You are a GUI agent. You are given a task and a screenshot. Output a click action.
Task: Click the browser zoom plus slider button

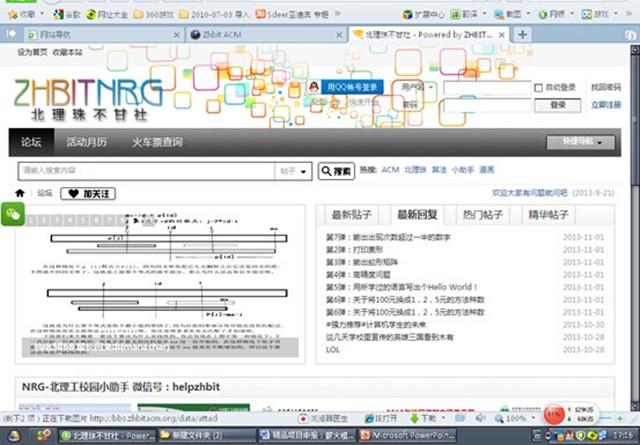click(620, 418)
